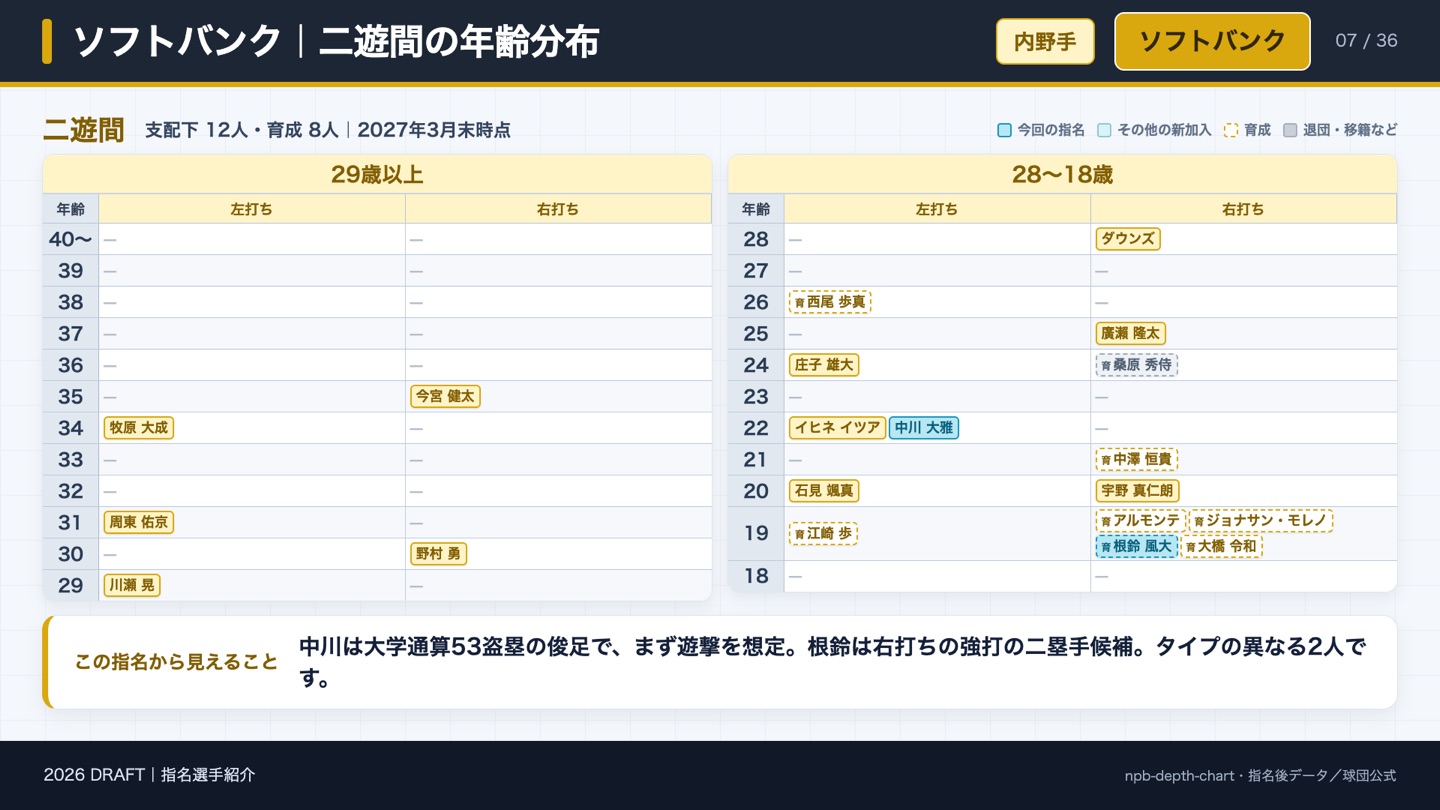This screenshot has height=810, width=1440.
Task: Click the 育成 legend dashed swatch
Action: pos(1231,130)
